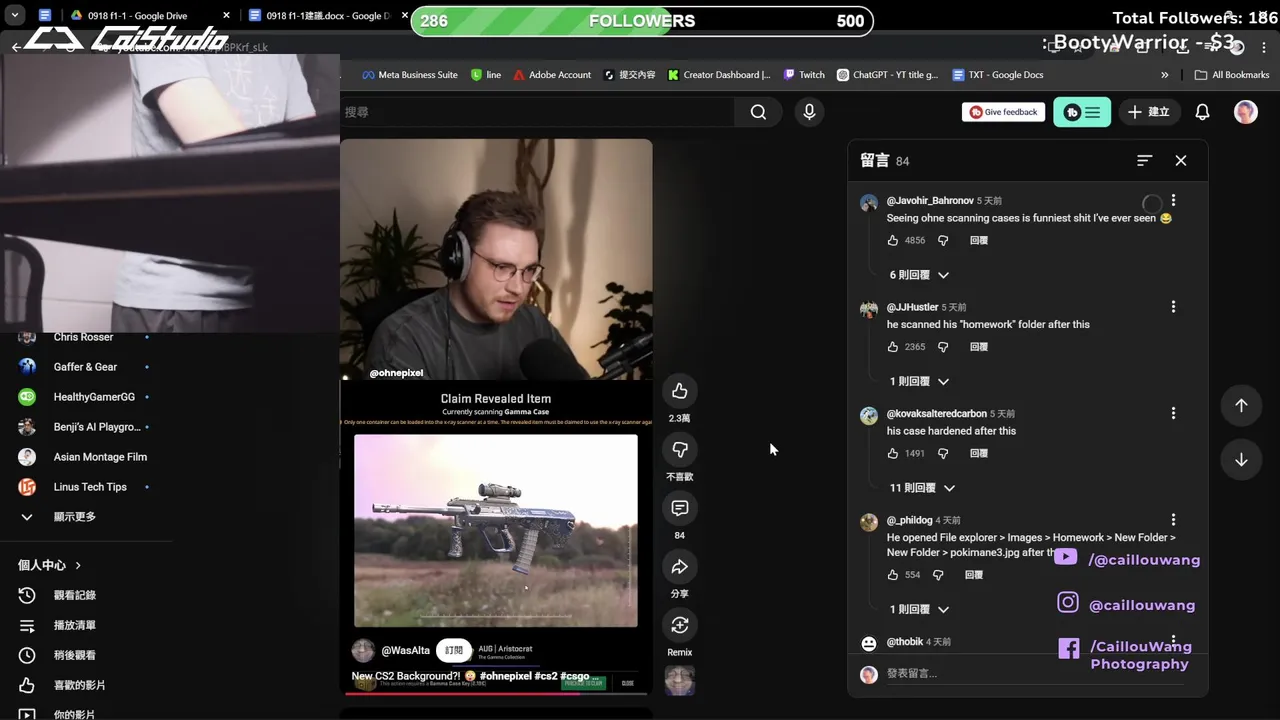
Task: Open the ChatGPT - YT title bookmark
Action: (887, 75)
